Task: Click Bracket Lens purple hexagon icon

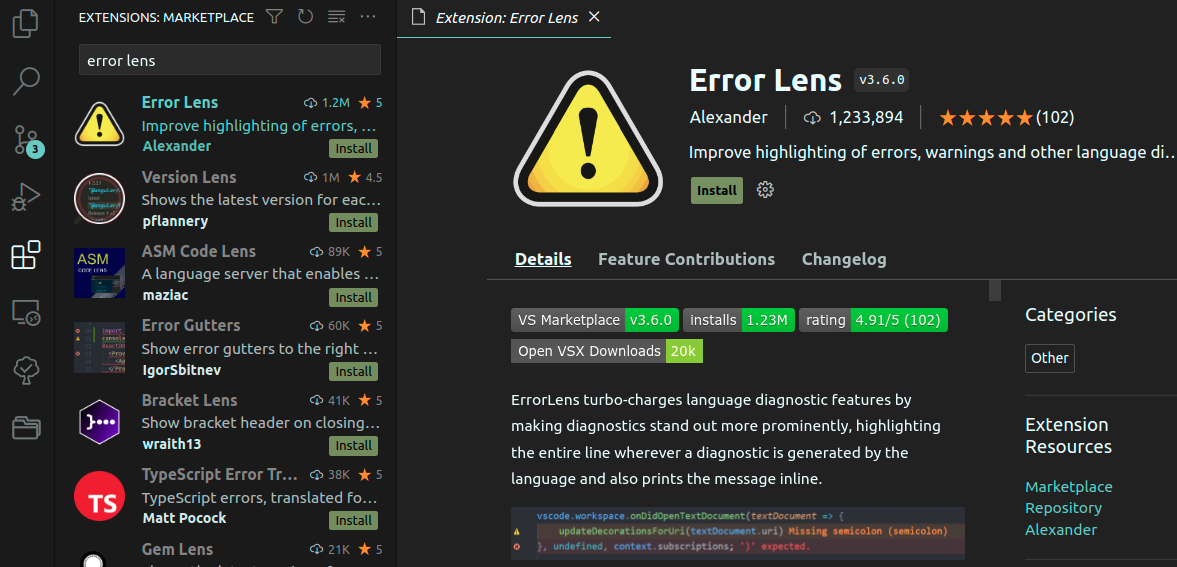Action: click(x=100, y=422)
